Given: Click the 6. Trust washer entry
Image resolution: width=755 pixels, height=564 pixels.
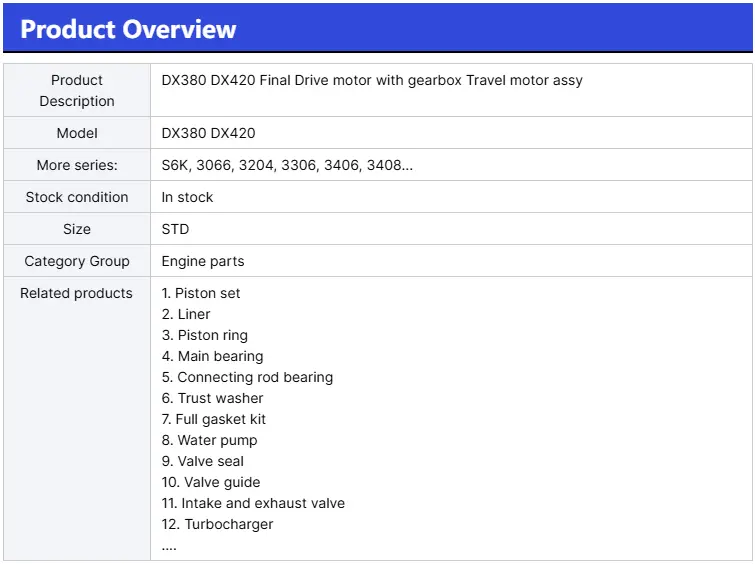Looking at the screenshot, I should pos(212,398).
